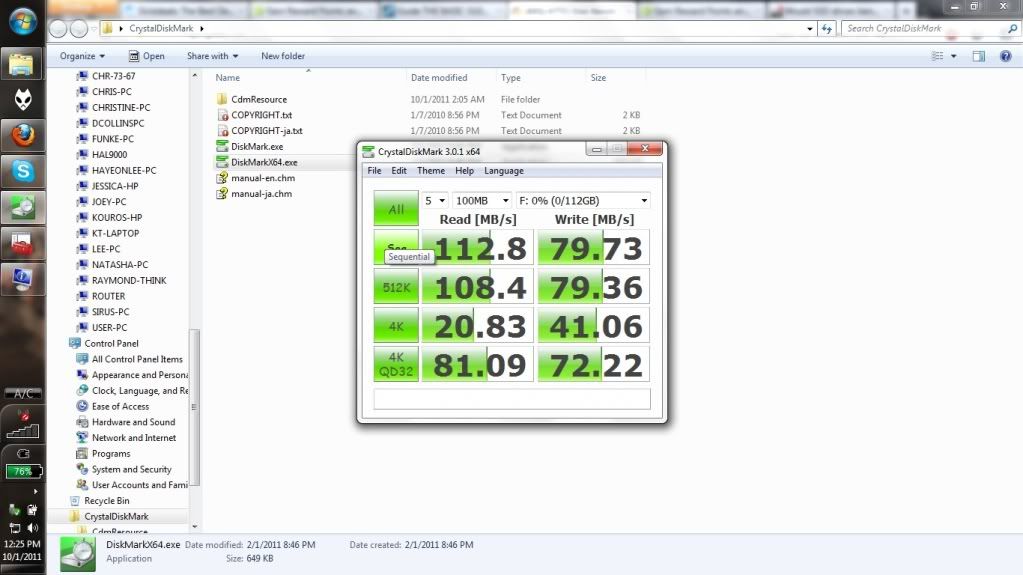Open Ease of Access tree item
The height and width of the screenshot is (575, 1023).
(120, 406)
